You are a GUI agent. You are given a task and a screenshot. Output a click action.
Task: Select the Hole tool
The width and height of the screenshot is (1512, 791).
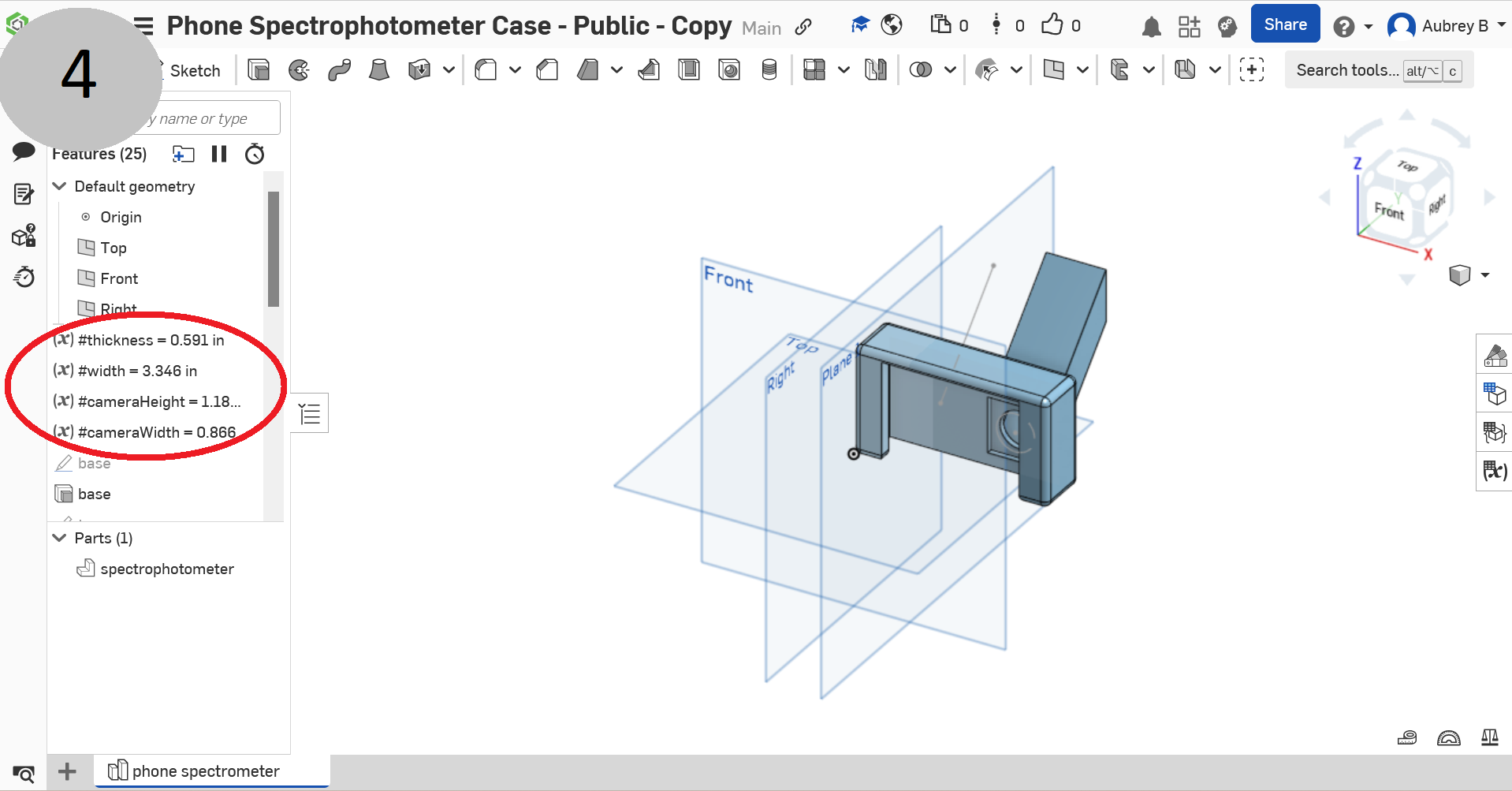pos(729,70)
